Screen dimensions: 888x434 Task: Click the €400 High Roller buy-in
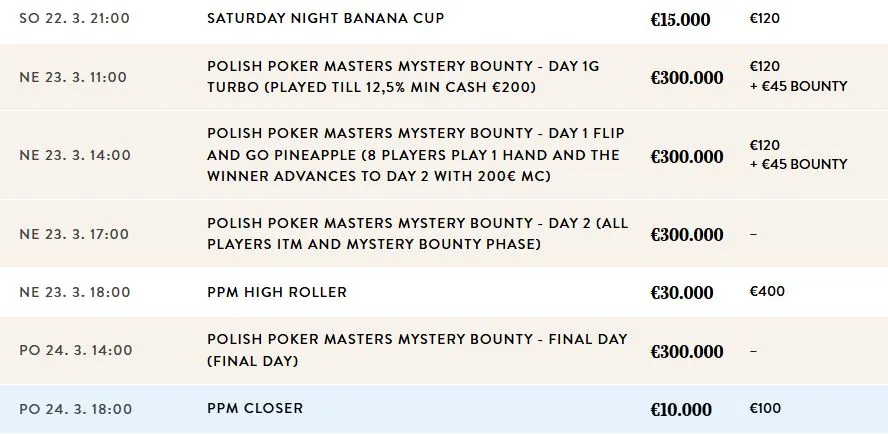(767, 292)
